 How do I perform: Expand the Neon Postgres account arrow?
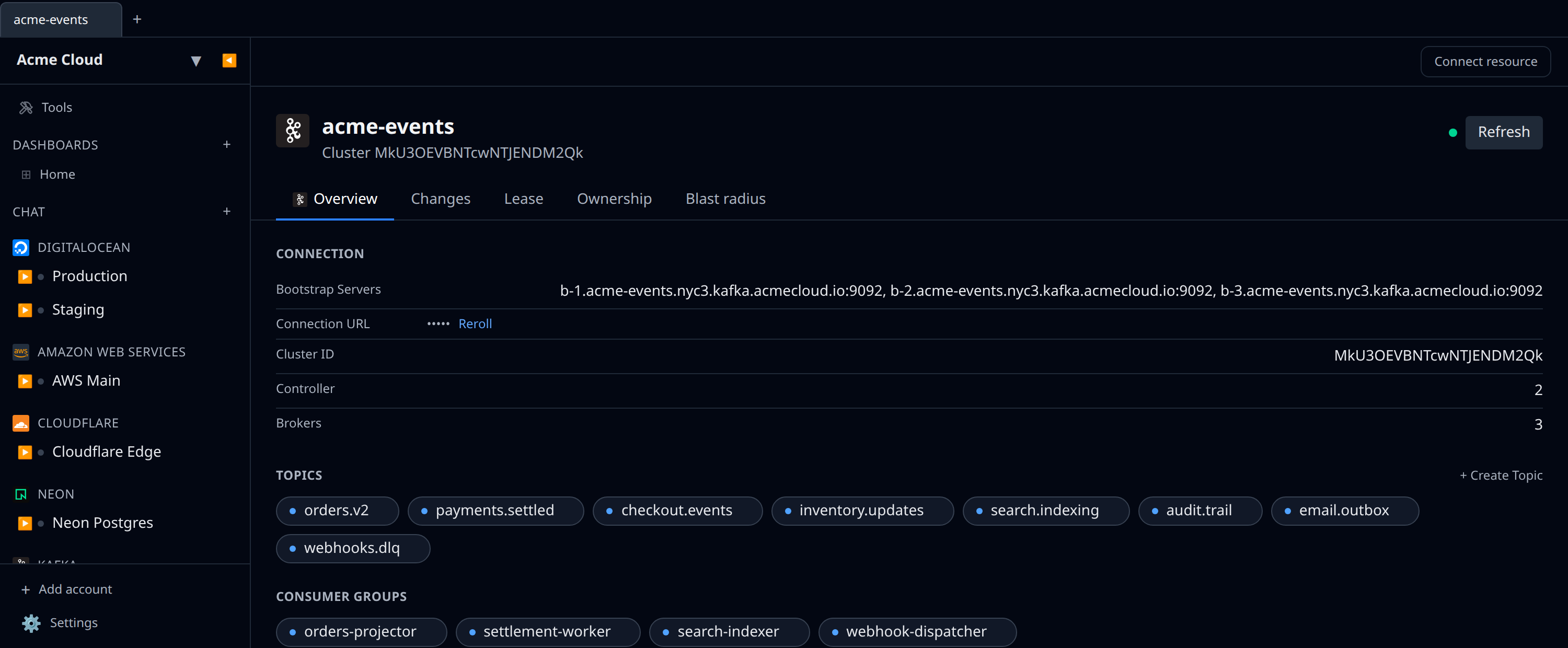click(x=25, y=524)
